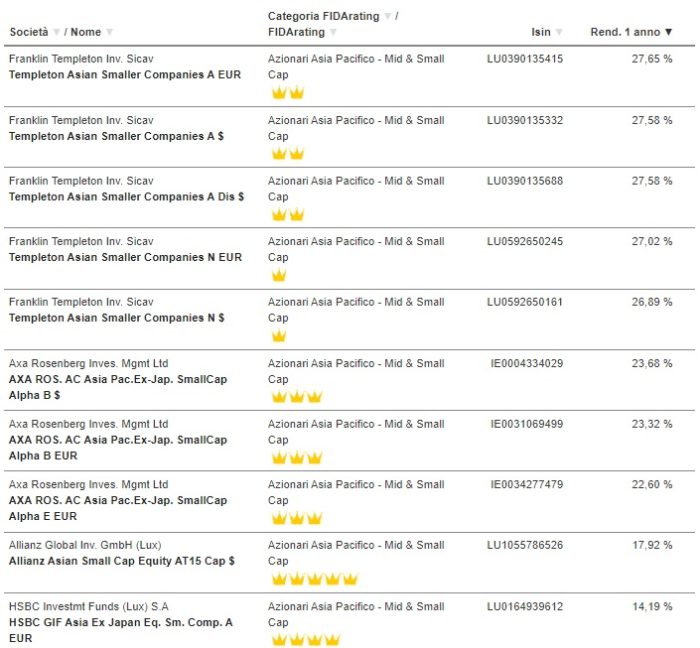Image resolution: width=700 pixels, height=648 pixels.
Task: Sort by Nome column arrow
Action: click(x=109, y=32)
